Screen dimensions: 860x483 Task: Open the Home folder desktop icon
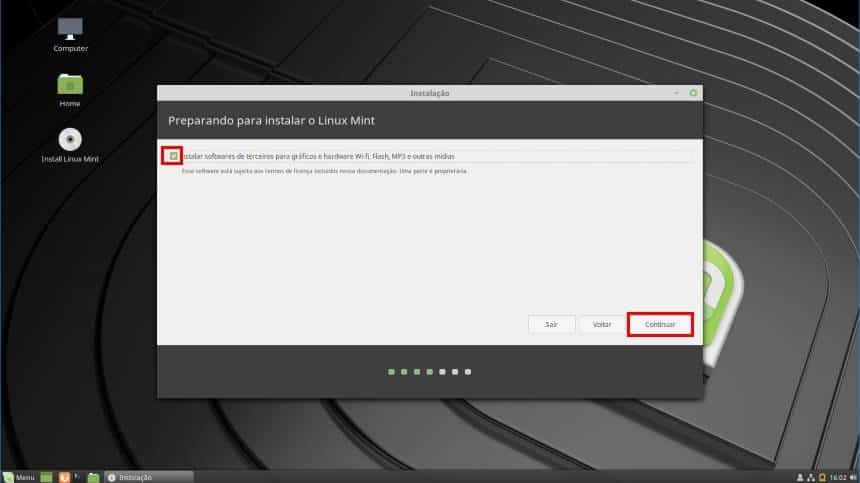(x=70, y=89)
